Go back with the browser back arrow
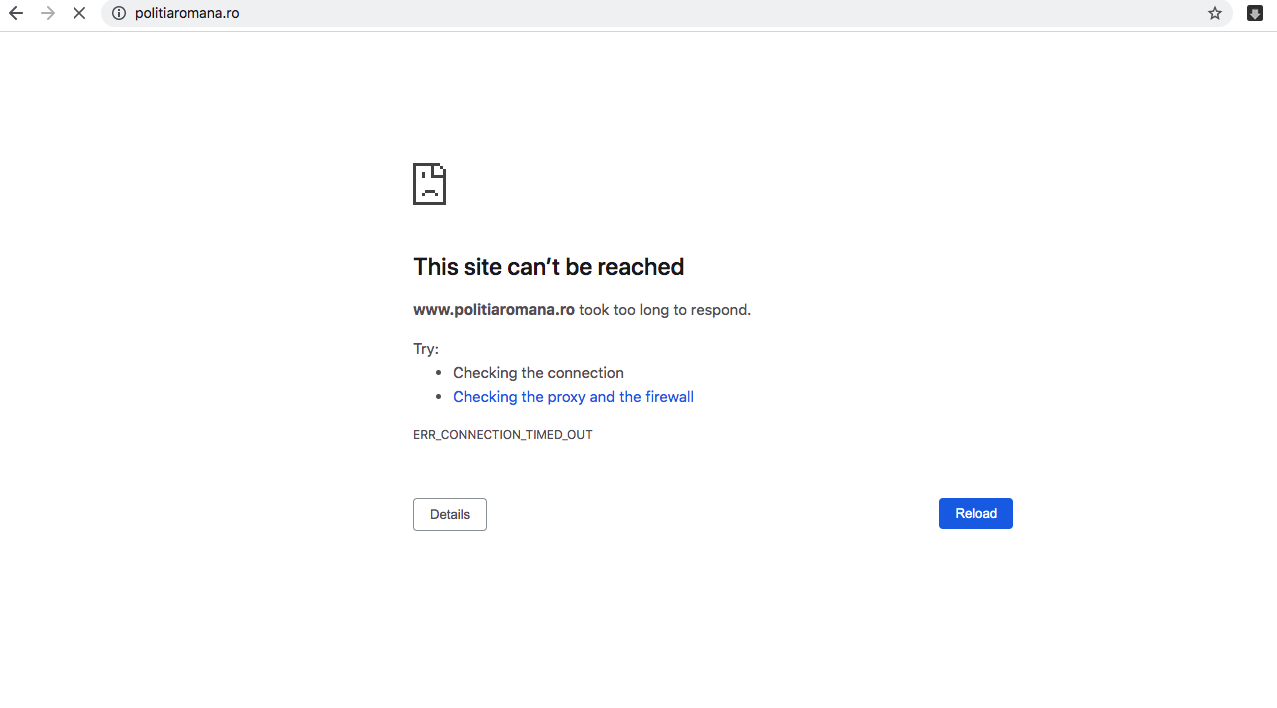The height and width of the screenshot is (708, 1277). [16, 14]
